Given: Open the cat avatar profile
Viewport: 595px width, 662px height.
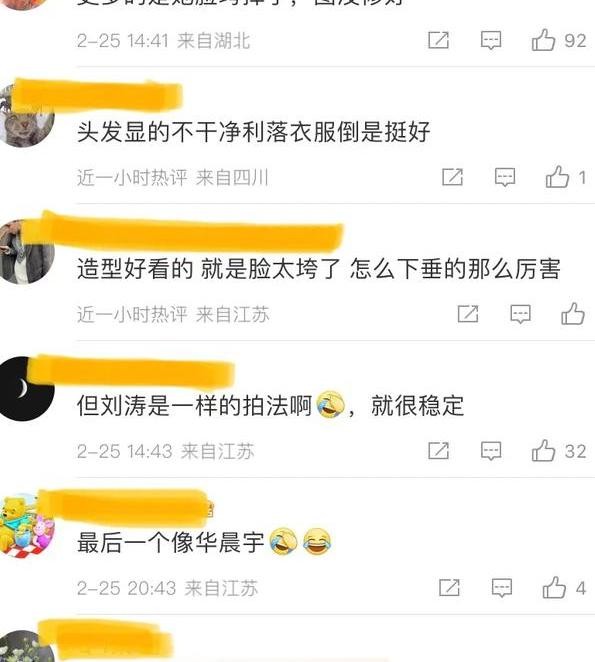Looking at the screenshot, I should [x=24, y=116].
